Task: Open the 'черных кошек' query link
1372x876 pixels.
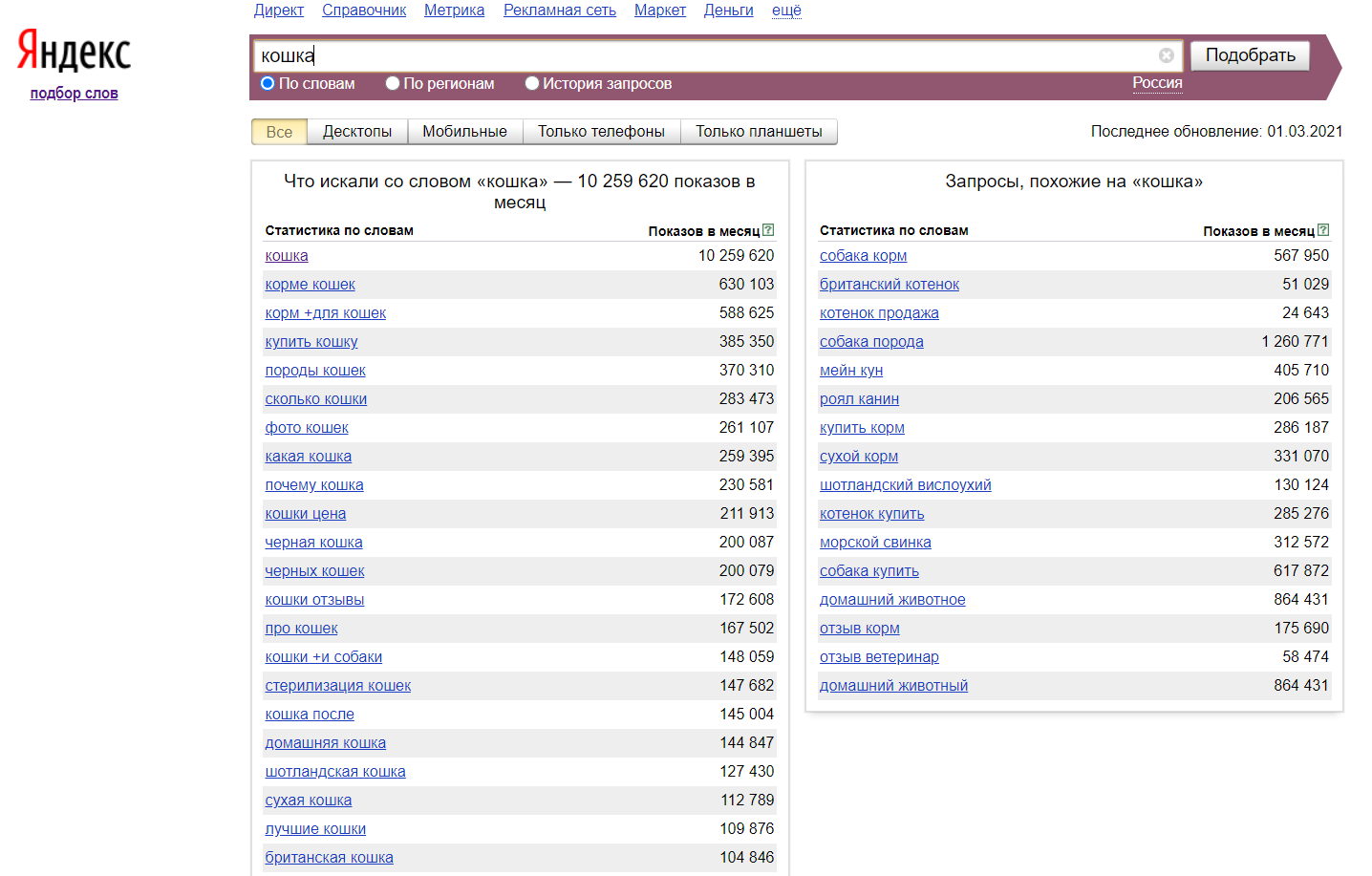Action: 314,571
